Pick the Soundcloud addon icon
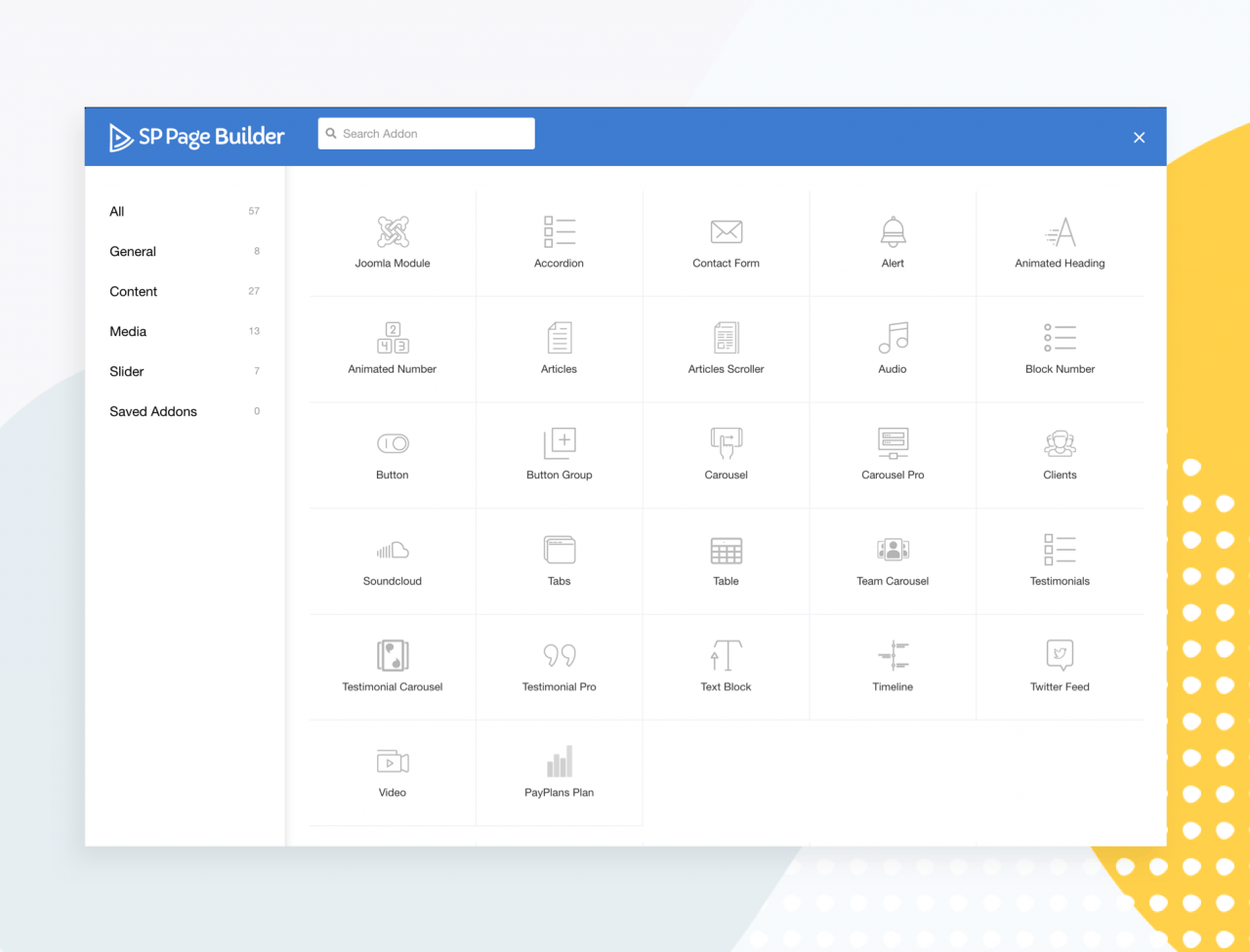Image resolution: width=1250 pixels, height=952 pixels. pos(393,550)
